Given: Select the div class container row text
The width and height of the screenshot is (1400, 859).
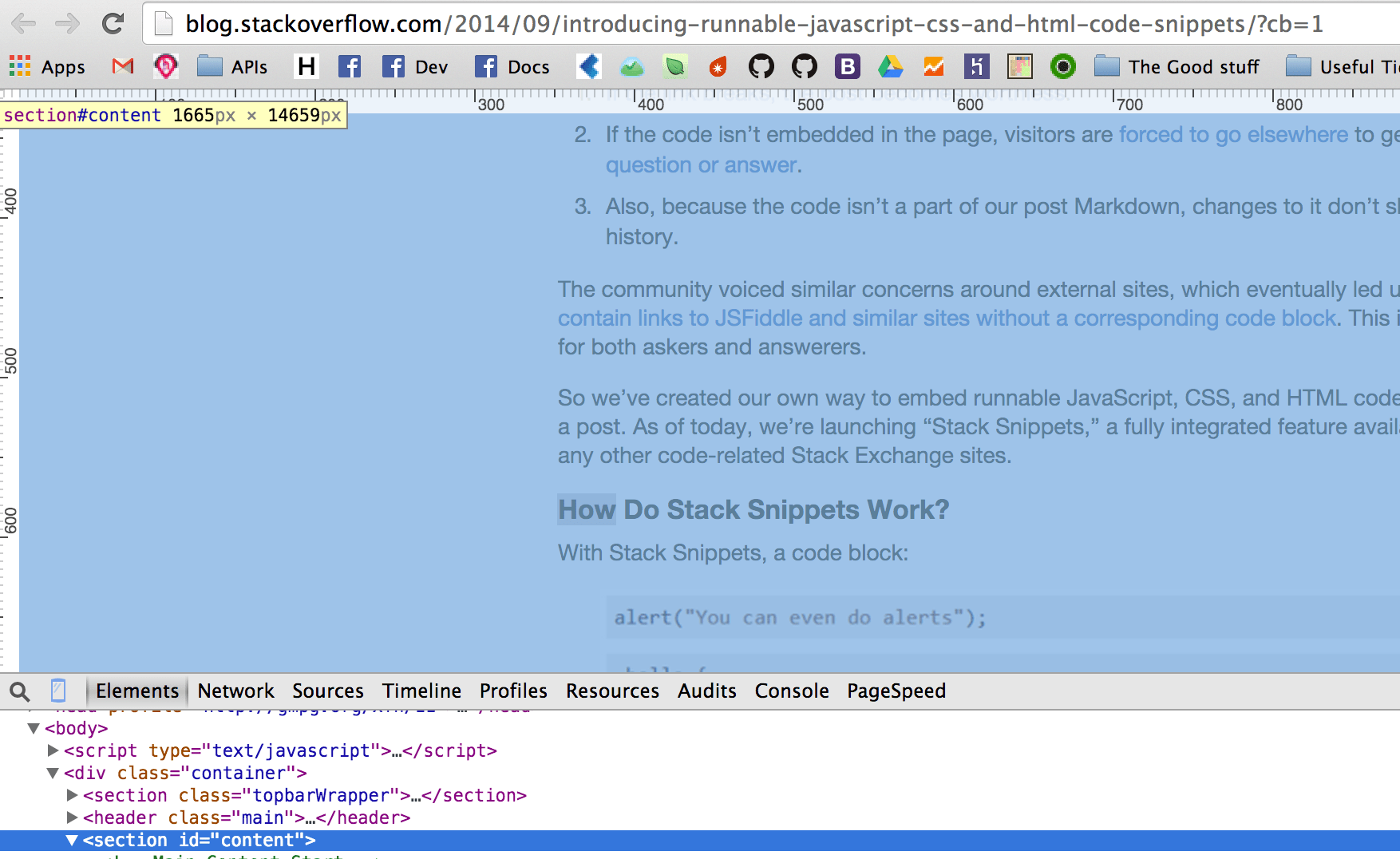Looking at the screenshot, I should 185,773.
